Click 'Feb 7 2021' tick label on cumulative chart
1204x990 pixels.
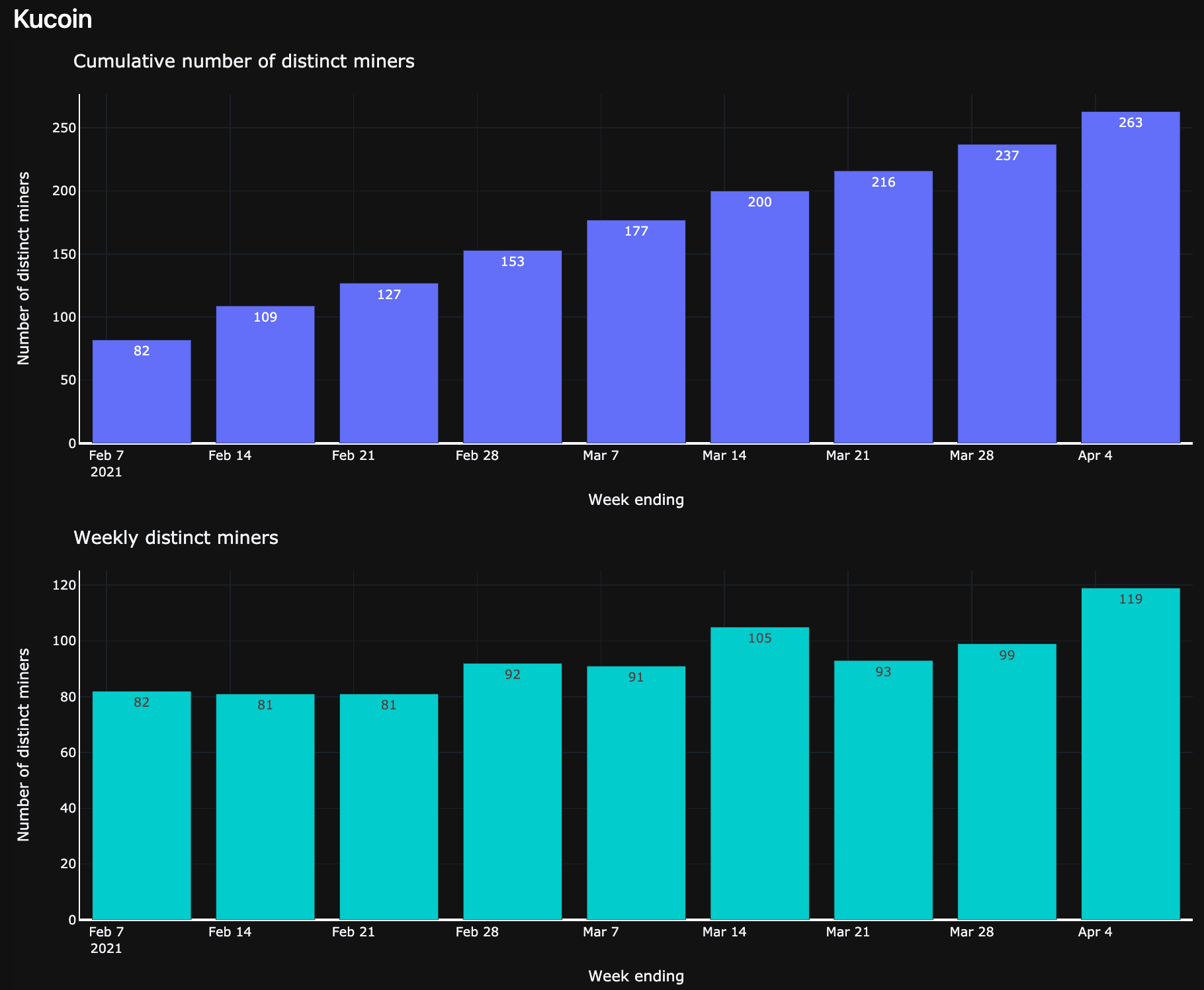point(107,463)
